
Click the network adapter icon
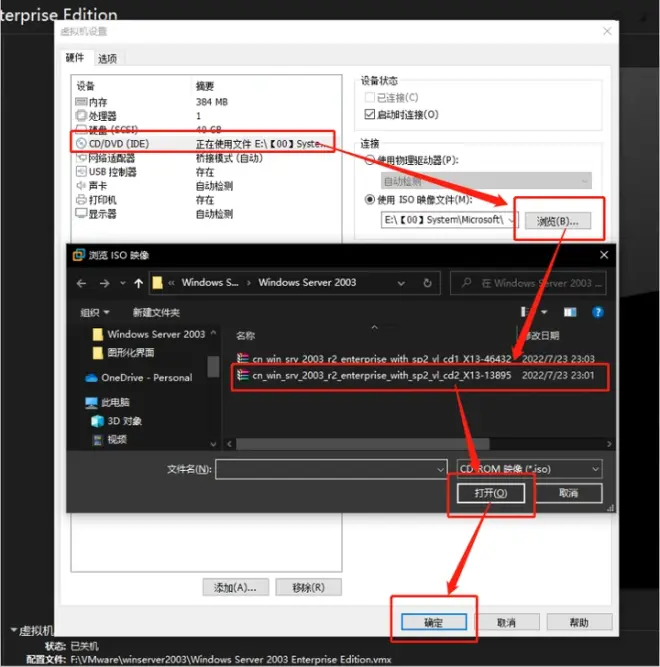click(x=81, y=158)
